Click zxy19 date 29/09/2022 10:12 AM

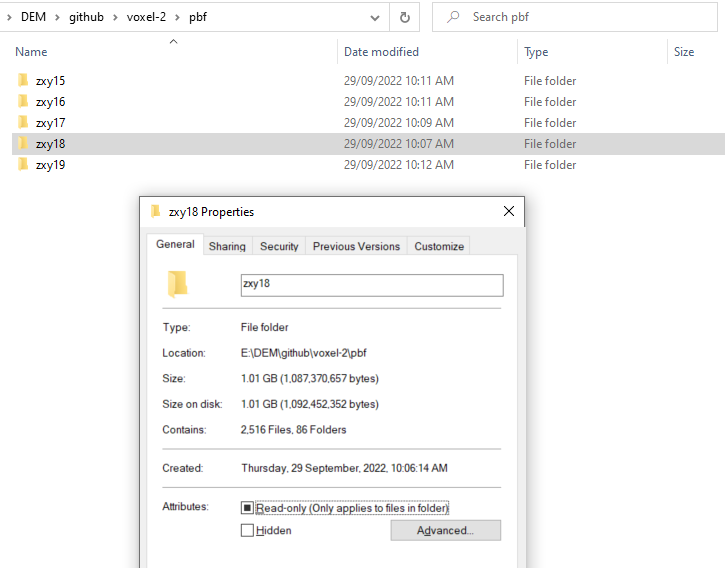click(399, 165)
